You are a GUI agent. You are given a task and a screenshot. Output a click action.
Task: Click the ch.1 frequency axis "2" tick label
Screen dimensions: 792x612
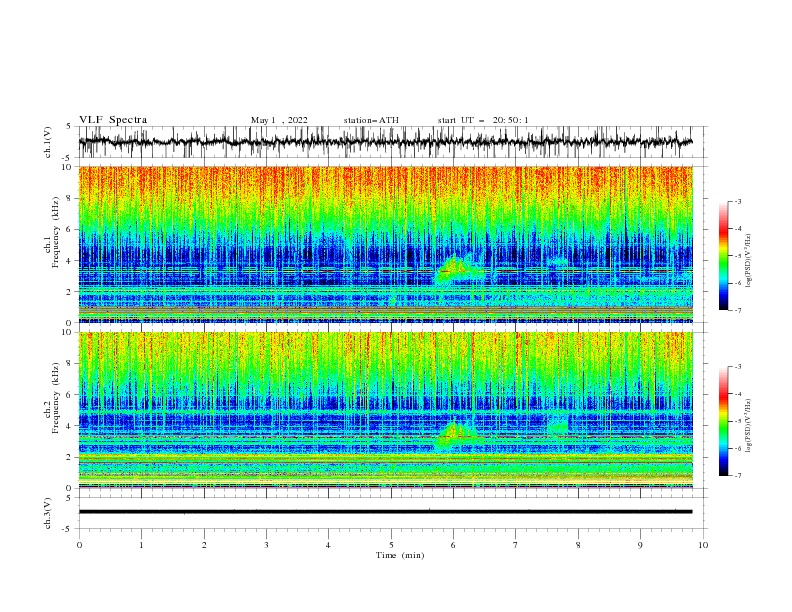(69, 291)
